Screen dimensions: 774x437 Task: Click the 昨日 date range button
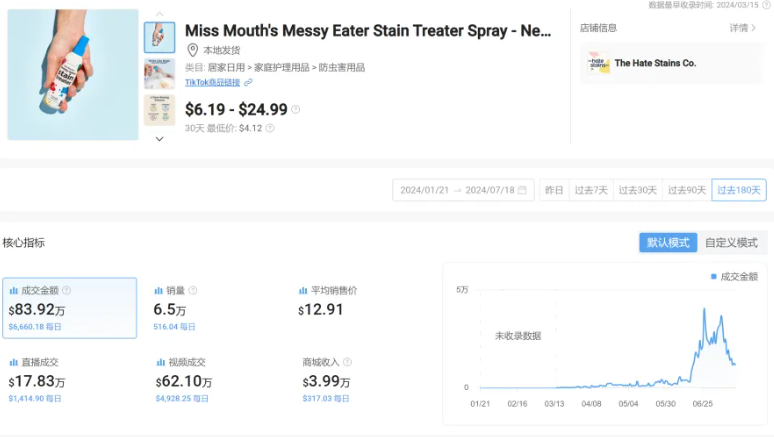coord(553,190)
